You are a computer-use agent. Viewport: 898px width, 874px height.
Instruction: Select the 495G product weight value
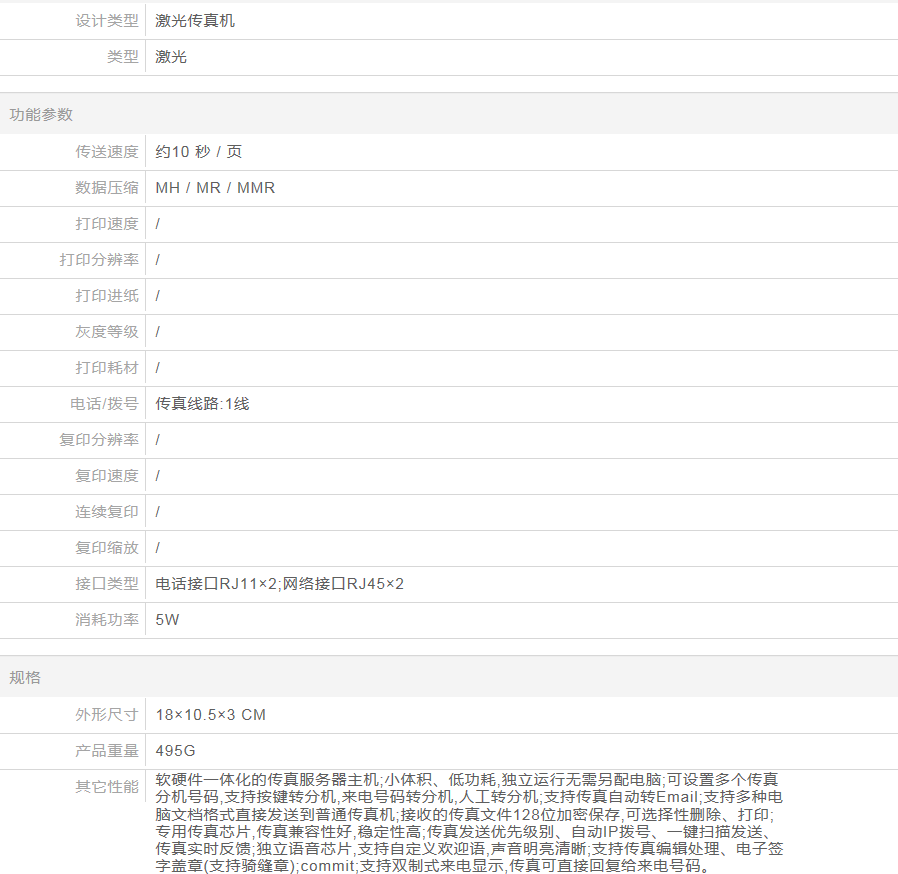175,751
